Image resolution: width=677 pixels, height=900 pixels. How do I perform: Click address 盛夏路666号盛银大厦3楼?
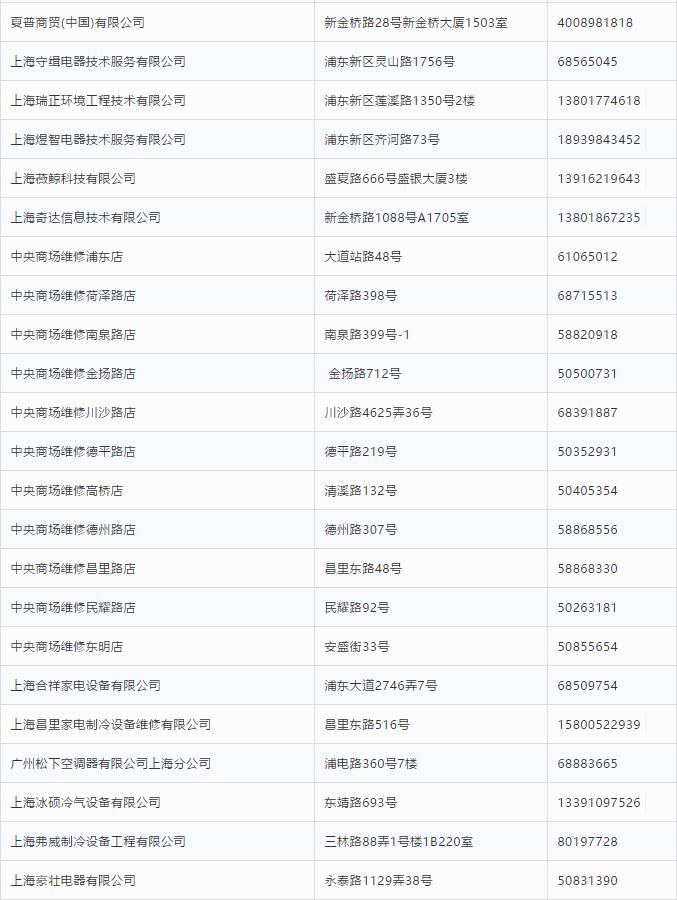(396, 179)
